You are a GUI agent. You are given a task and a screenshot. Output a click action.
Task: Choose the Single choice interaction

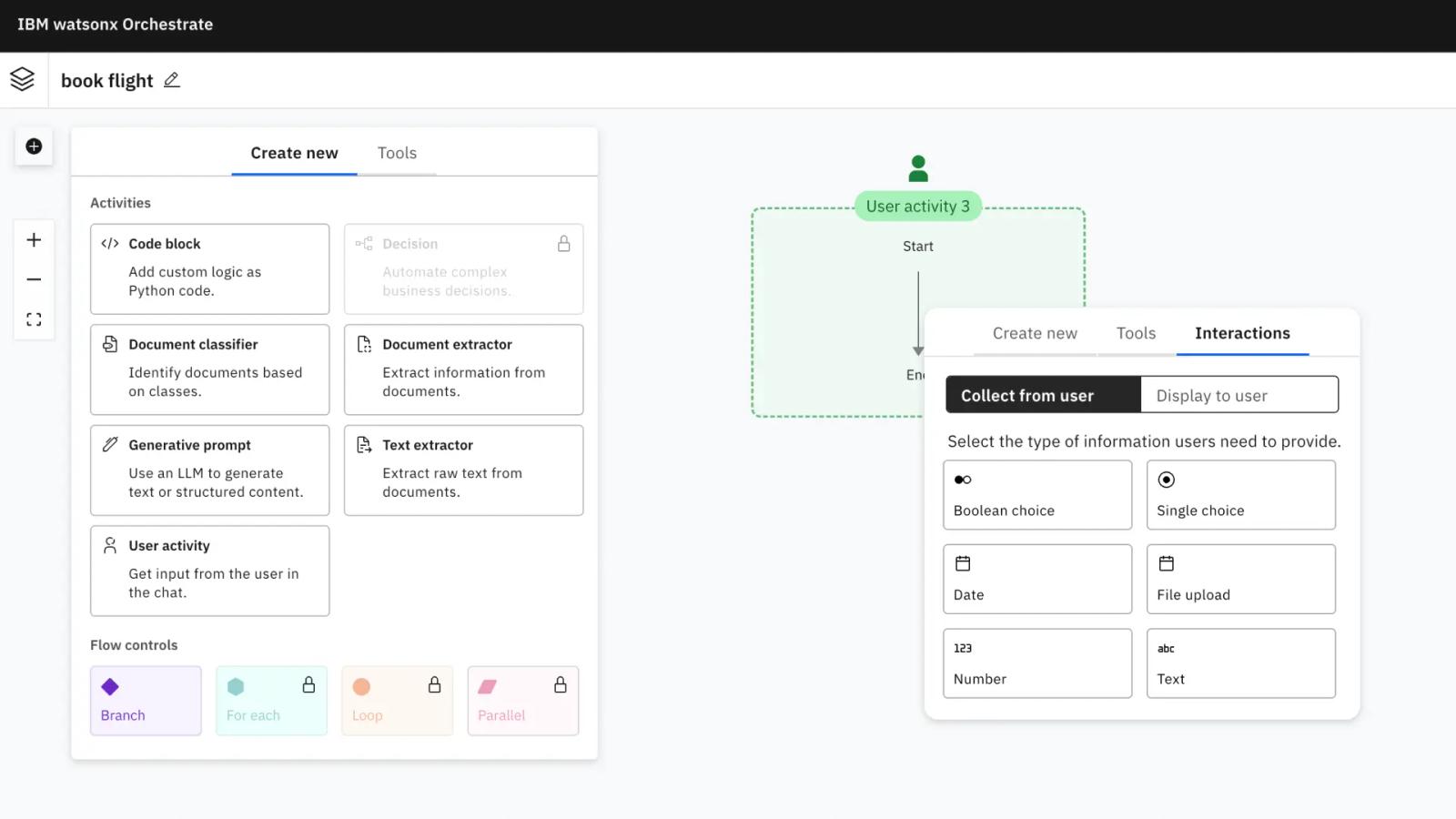click(1240, 494)
